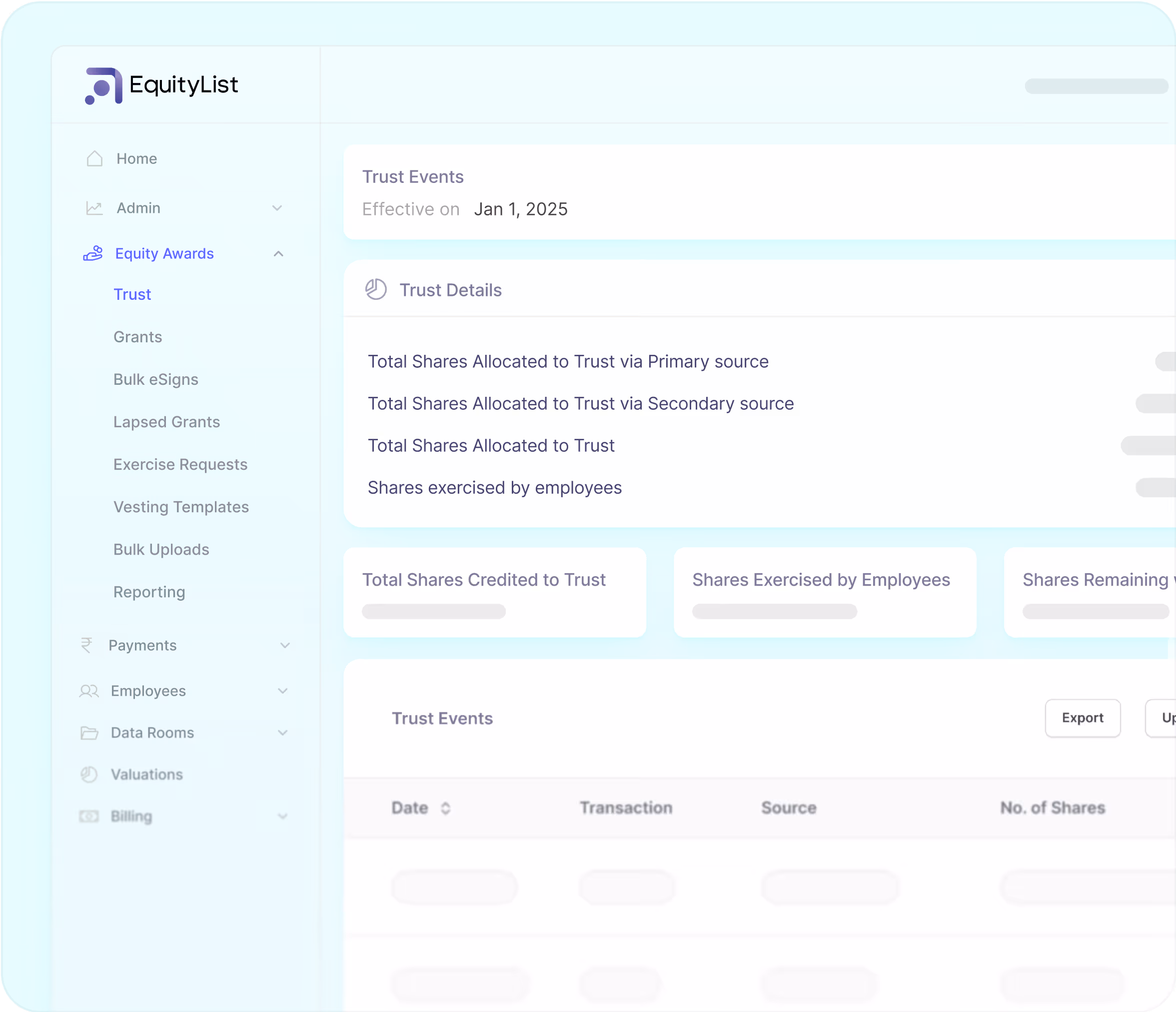
Task: Open Grants in the sidebar
Action: (138, 337)
